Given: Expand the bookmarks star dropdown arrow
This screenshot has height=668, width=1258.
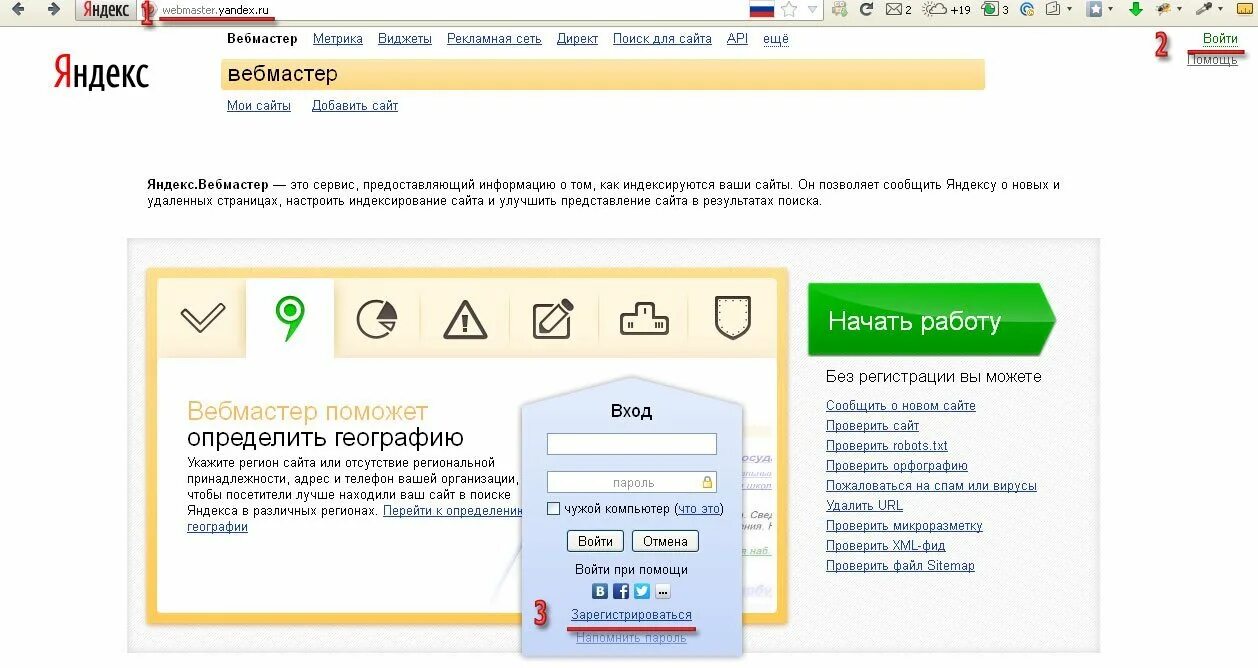Looking at the screenshot, I should 1110,9.
